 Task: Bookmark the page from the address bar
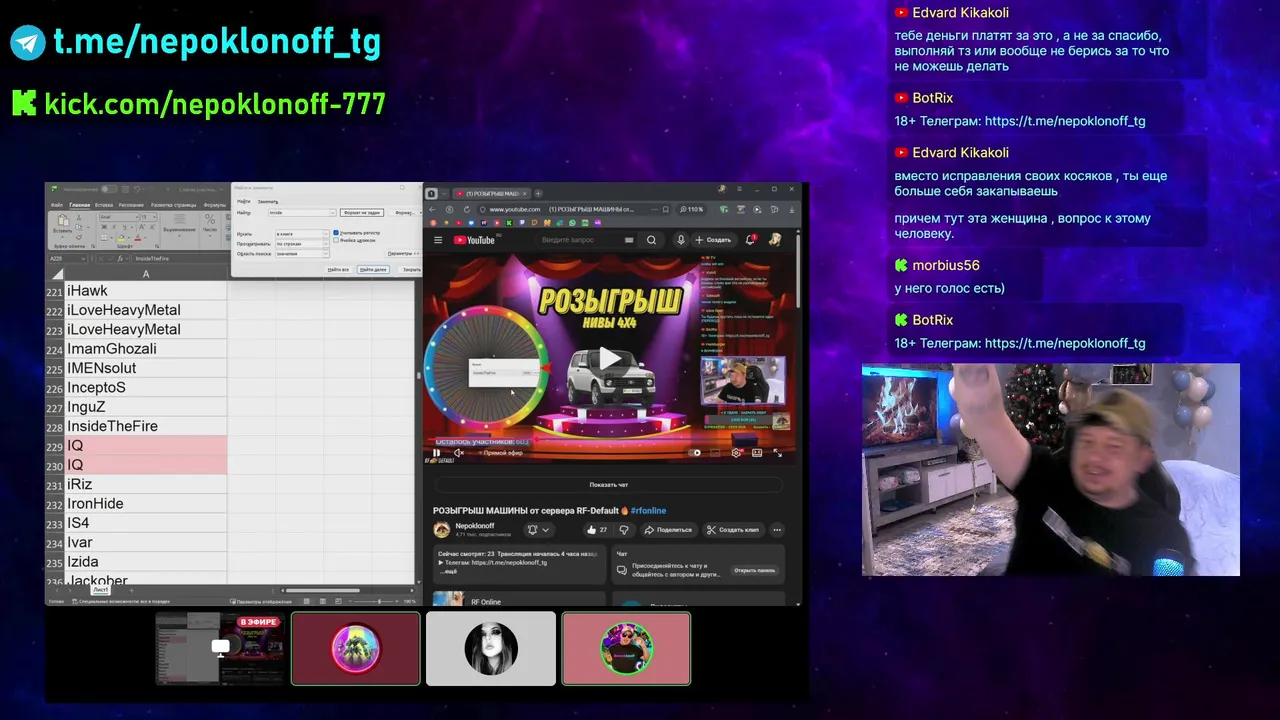tap(666, 209)
